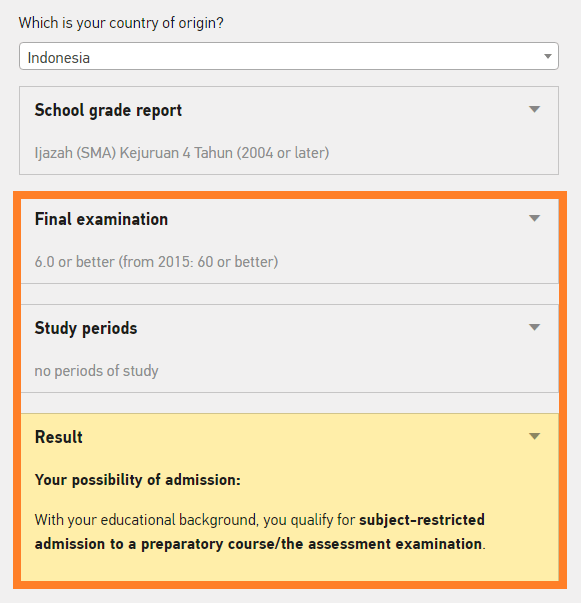
Task: Open the Indonesia country of origin dropdown
Action: (289, 56)
